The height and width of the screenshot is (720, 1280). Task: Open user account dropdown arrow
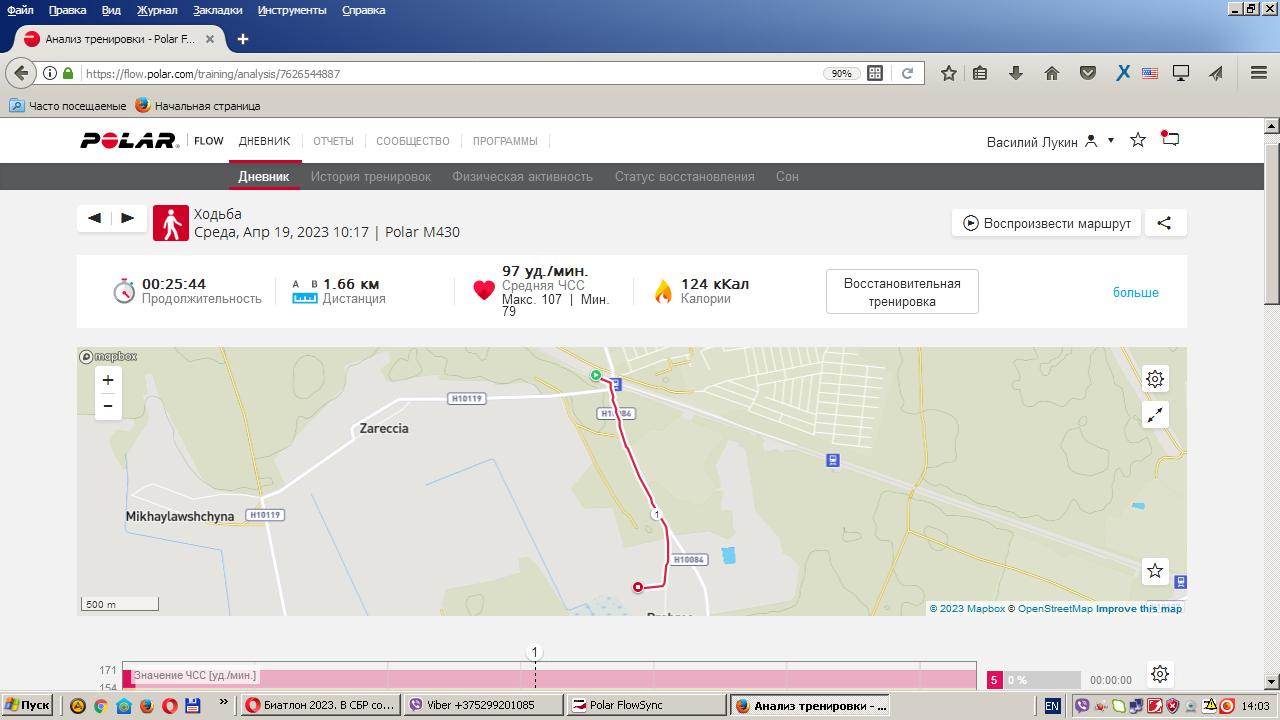(1110, 141)
